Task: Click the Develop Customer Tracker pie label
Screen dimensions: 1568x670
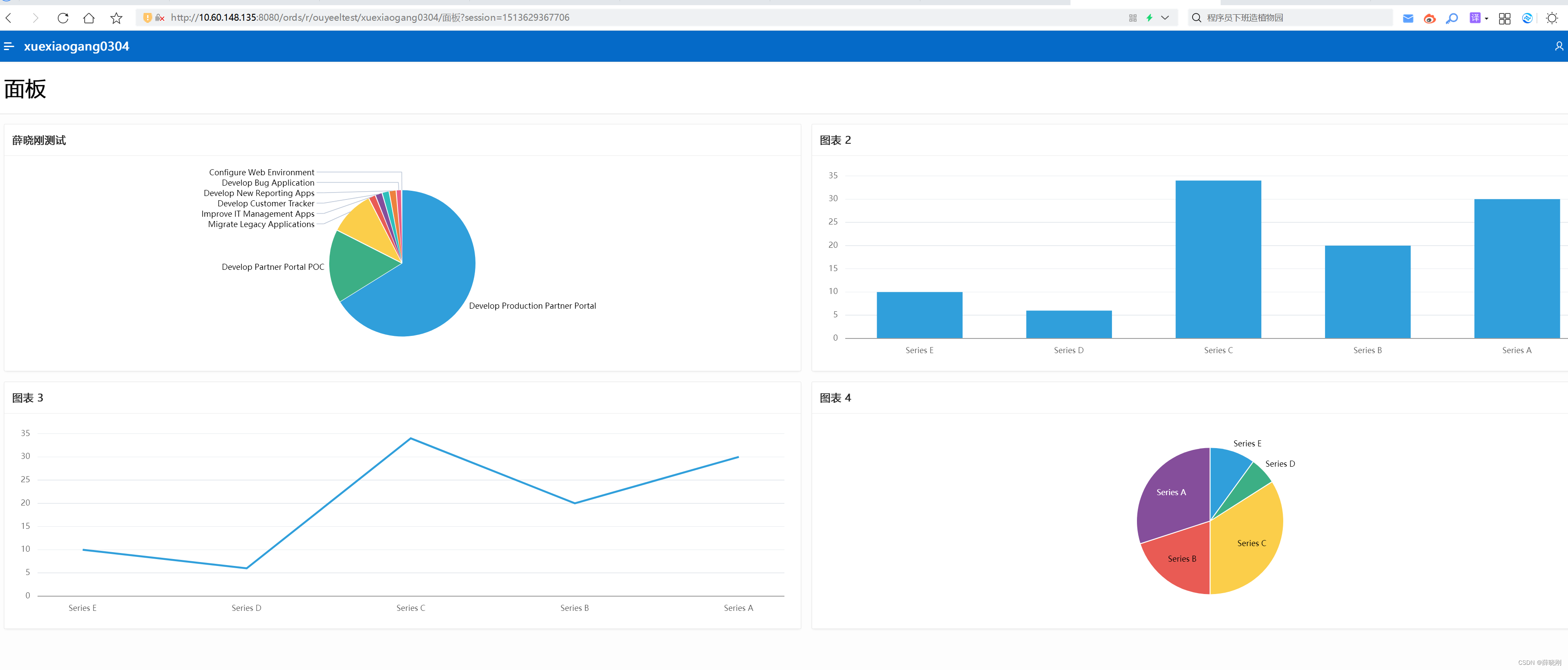Action: [x=266, y=203]
